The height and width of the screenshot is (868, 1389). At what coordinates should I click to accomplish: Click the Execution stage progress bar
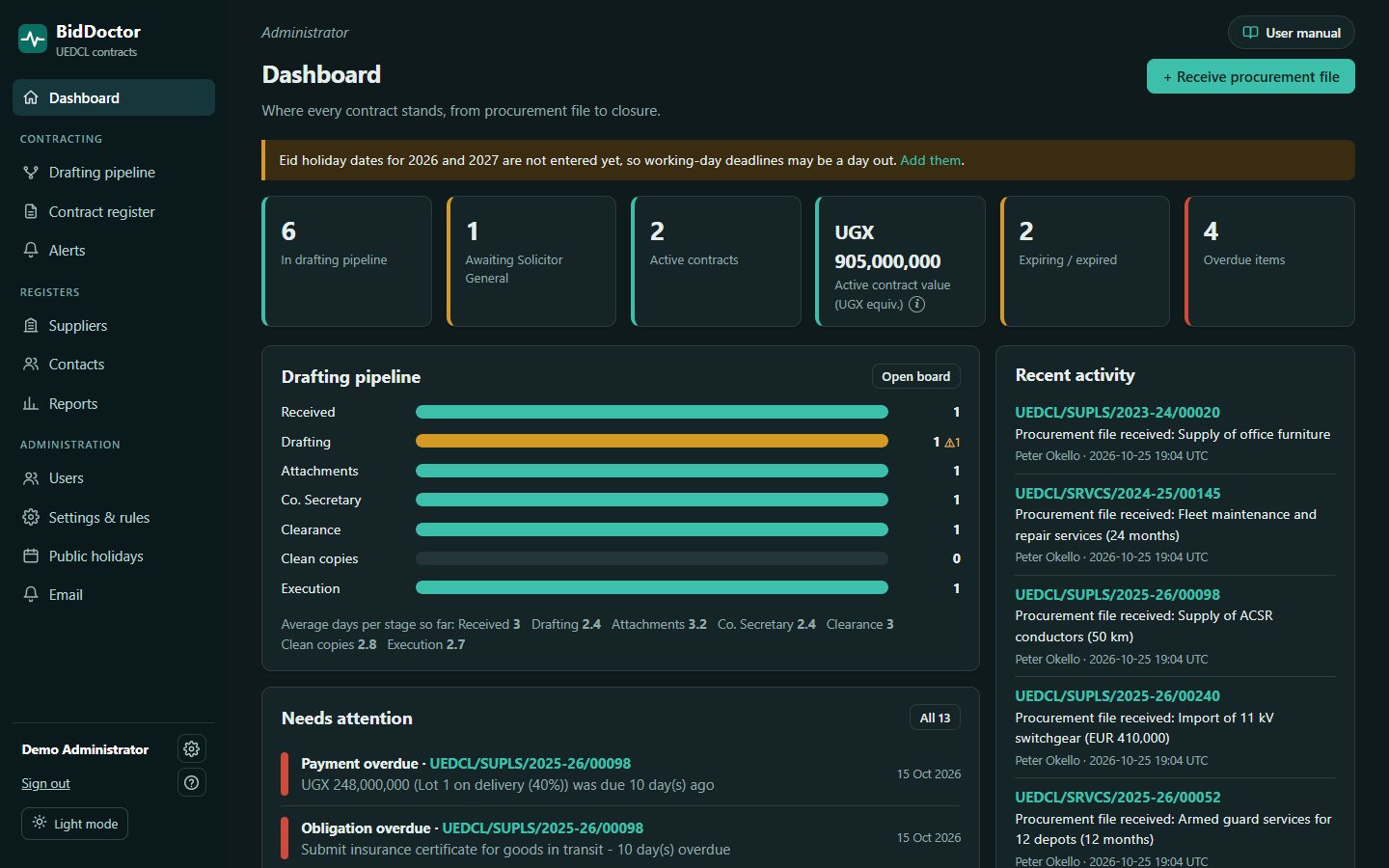coord(652,587)
